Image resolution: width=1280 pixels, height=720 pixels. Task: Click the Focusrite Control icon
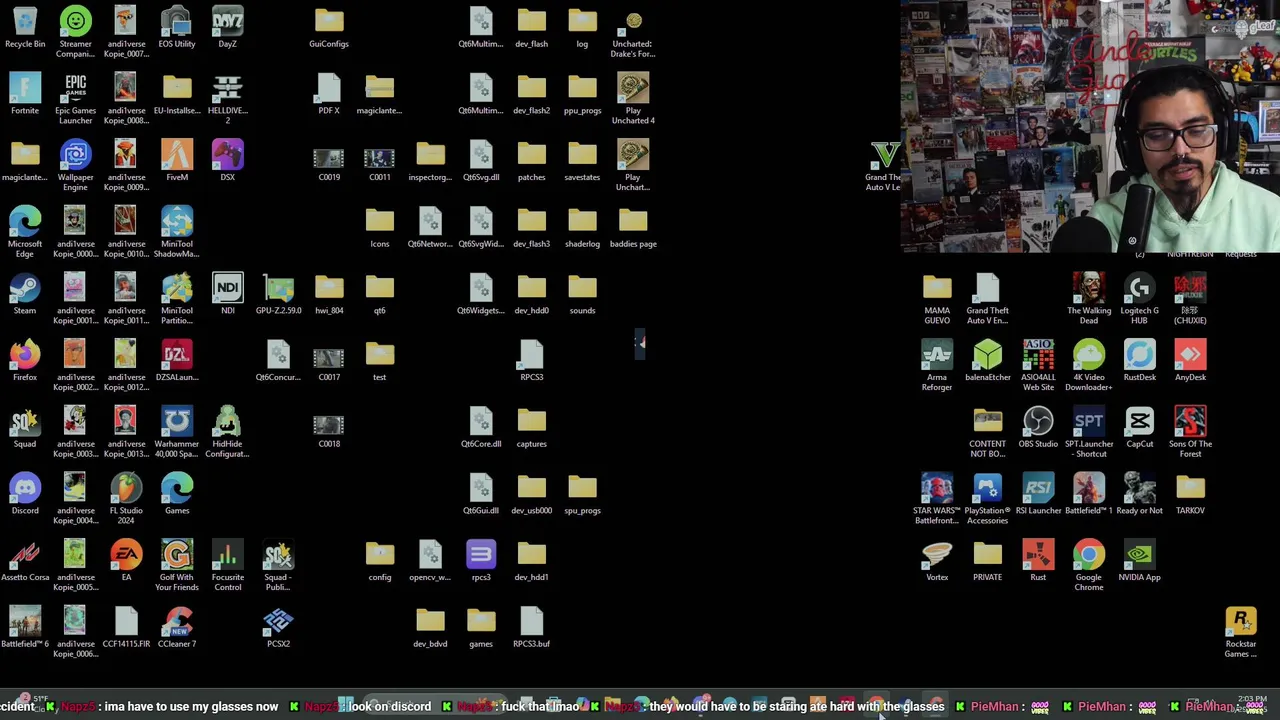227,566
